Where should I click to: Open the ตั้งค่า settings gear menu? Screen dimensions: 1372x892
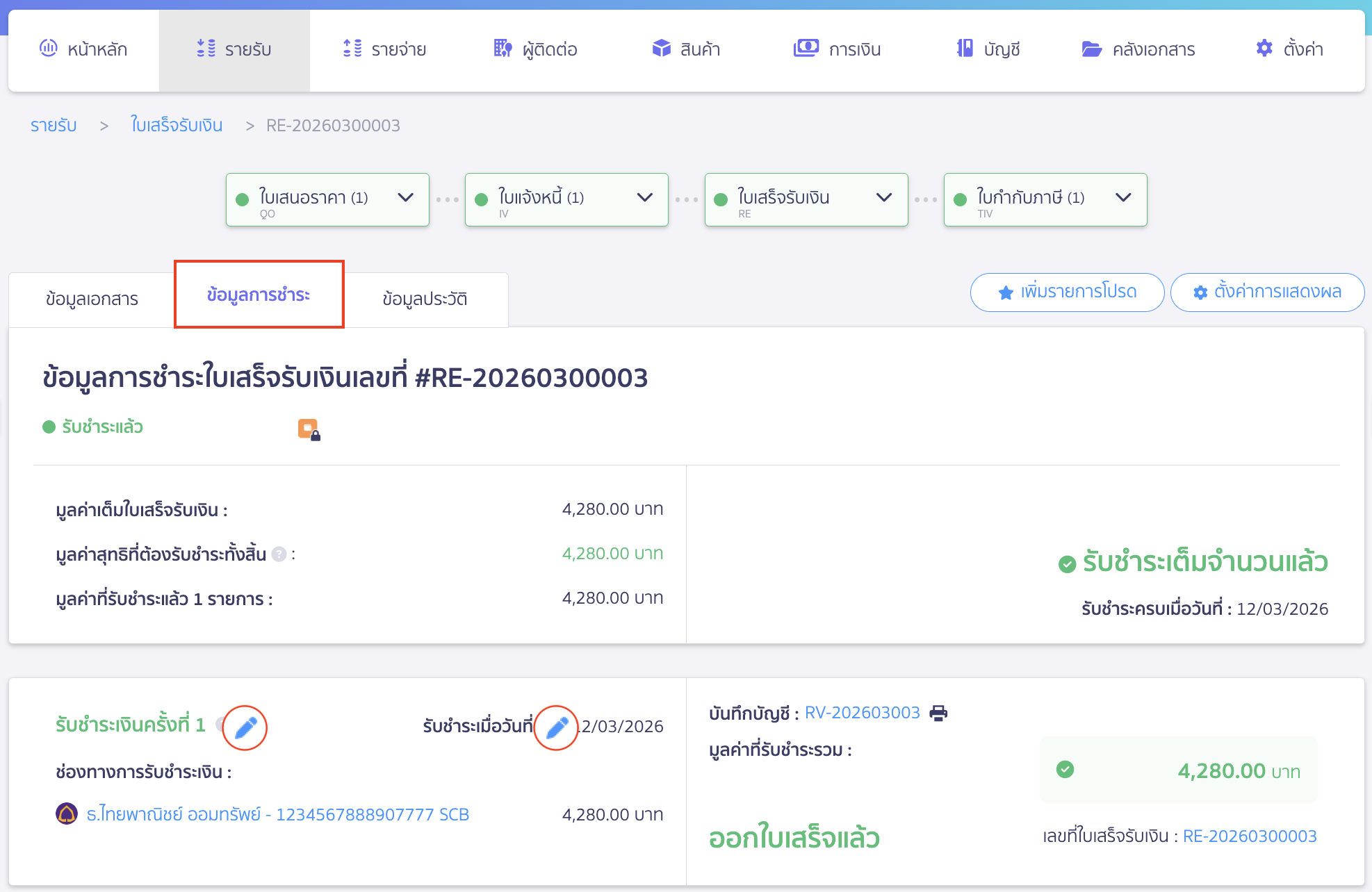tap(1289, 49)
